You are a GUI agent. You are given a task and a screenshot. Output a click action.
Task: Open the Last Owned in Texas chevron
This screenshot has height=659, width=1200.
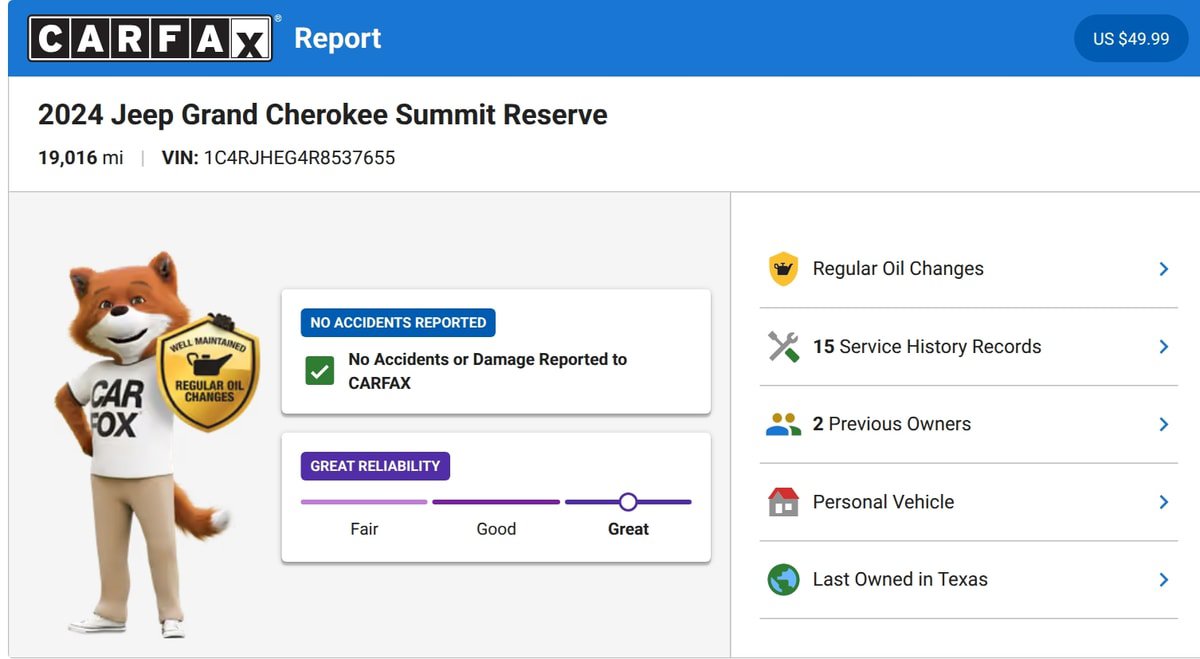point(1163,579)
